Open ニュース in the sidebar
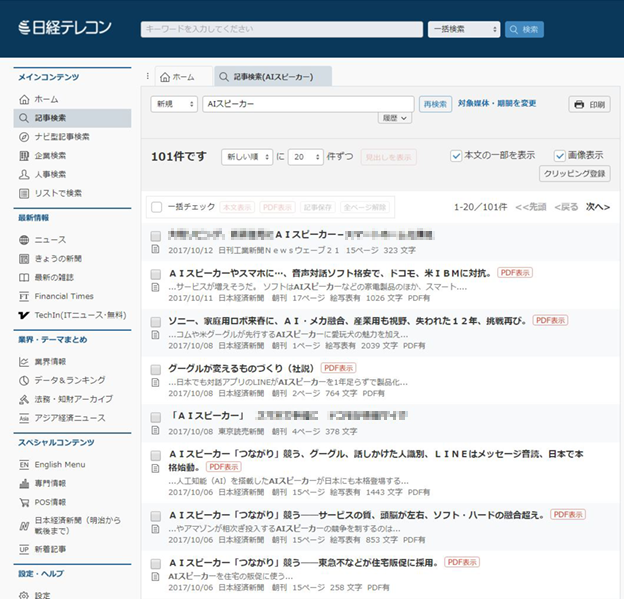The height and width of the screenshot is (599, 624). (50, 240)
